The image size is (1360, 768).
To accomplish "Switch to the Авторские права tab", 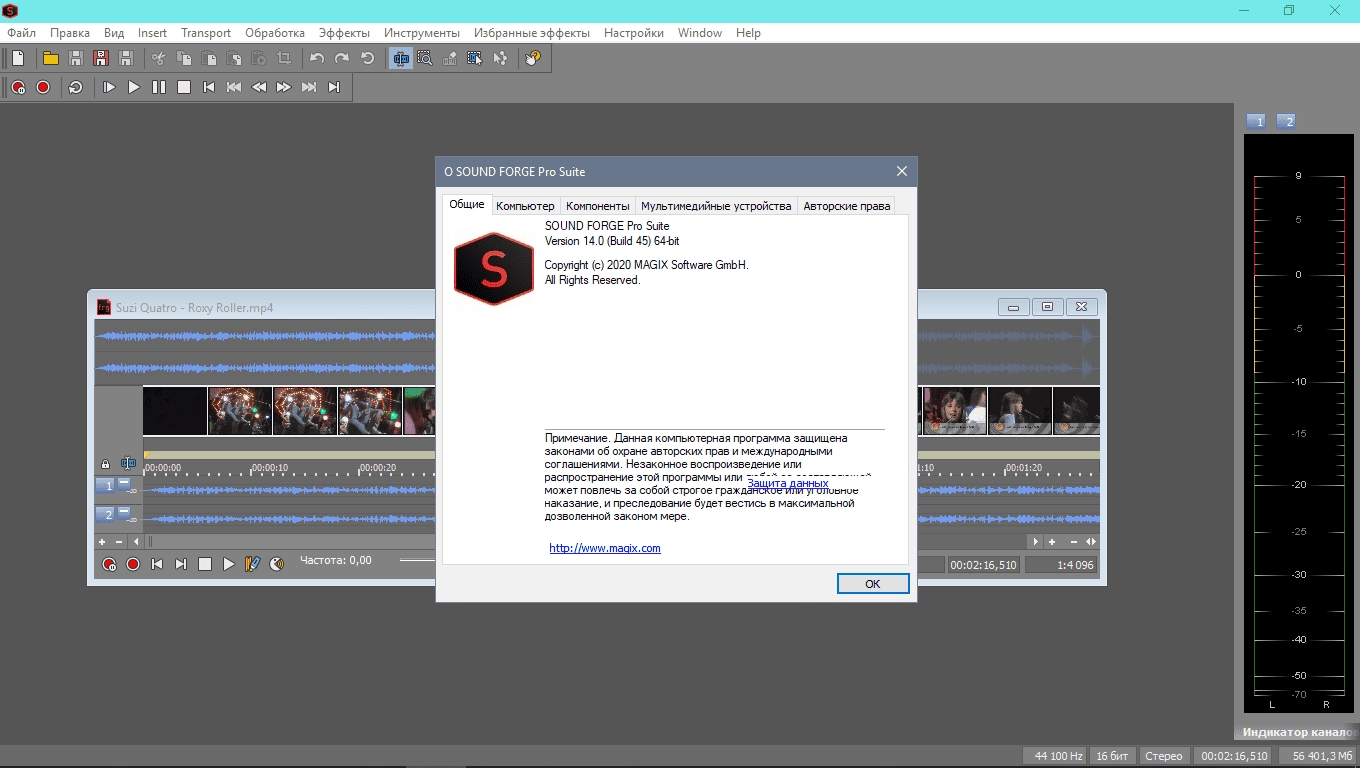I will [x=846, y=206].
